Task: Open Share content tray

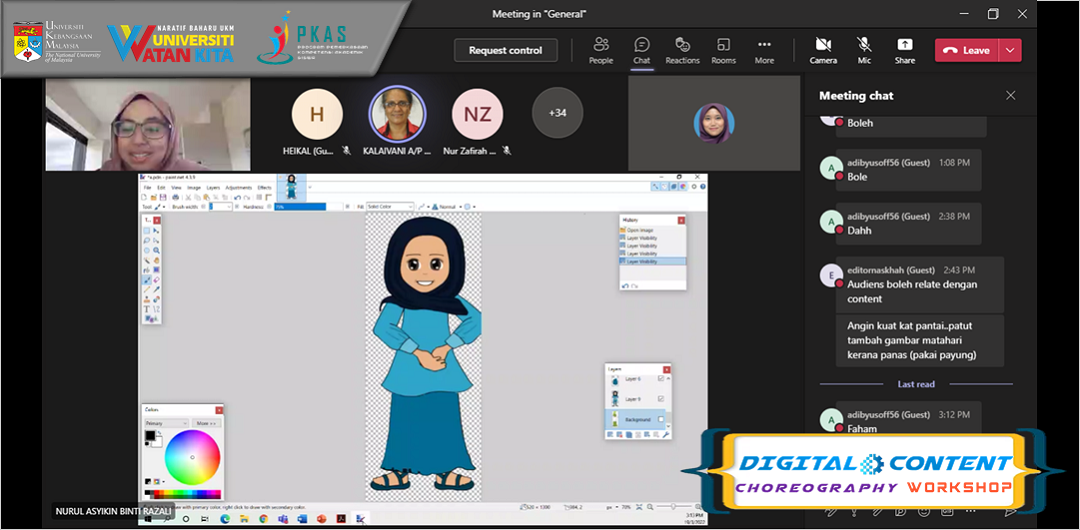Action: pos(904,50)
